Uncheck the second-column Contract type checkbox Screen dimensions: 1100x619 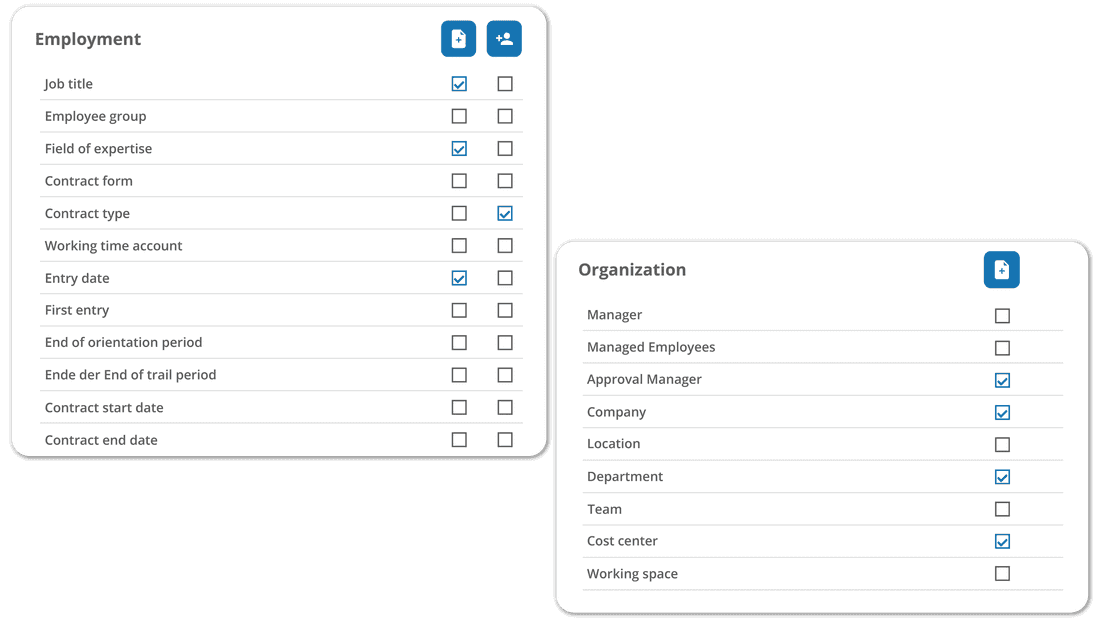pyautogui.click(x=504, y=213)
